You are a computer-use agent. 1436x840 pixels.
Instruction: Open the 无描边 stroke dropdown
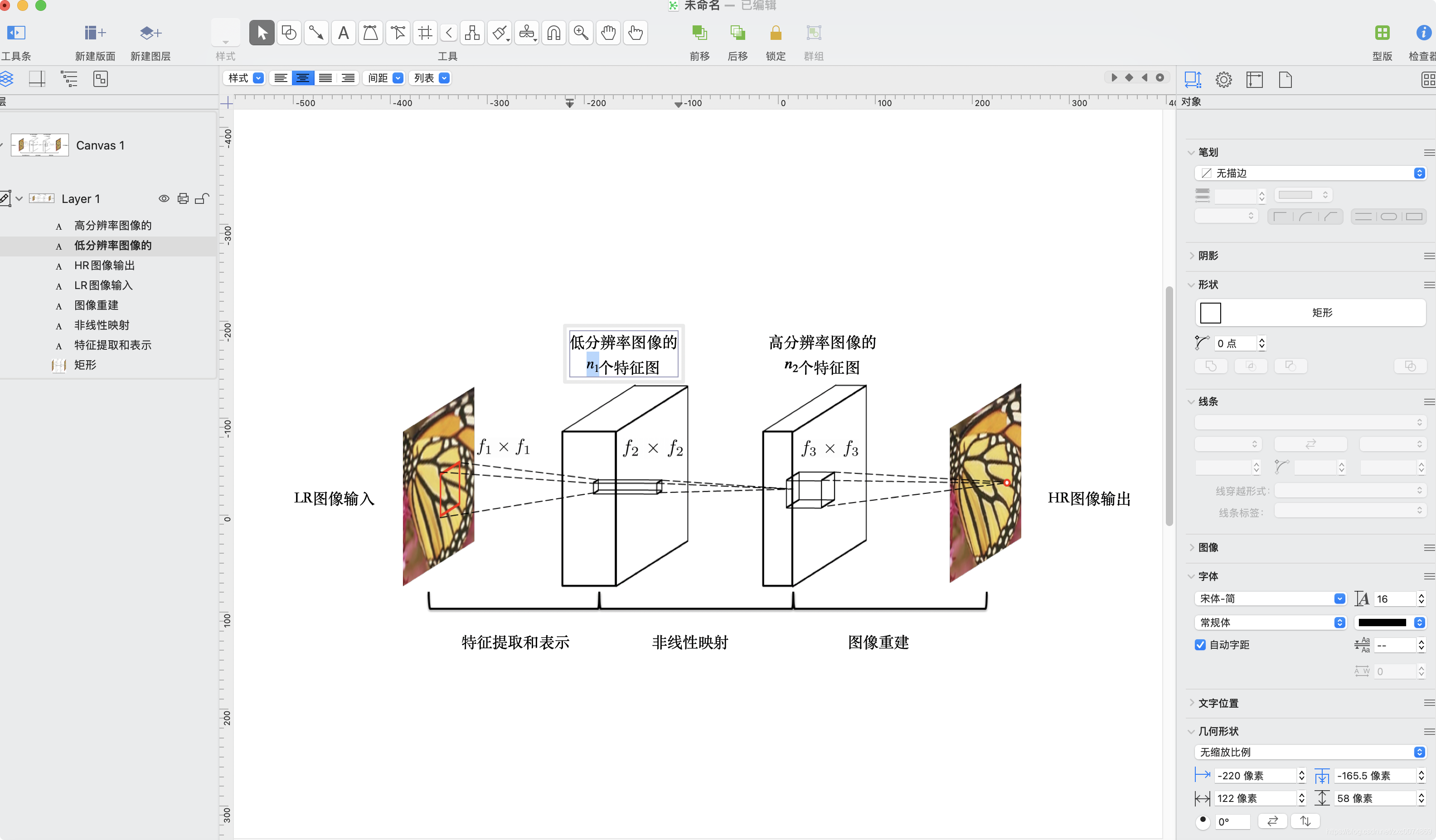coord(1310,173)
